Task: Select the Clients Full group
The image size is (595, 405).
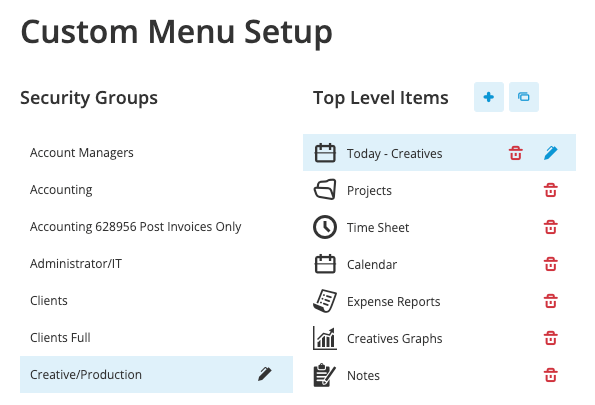Action: (156, 337)
